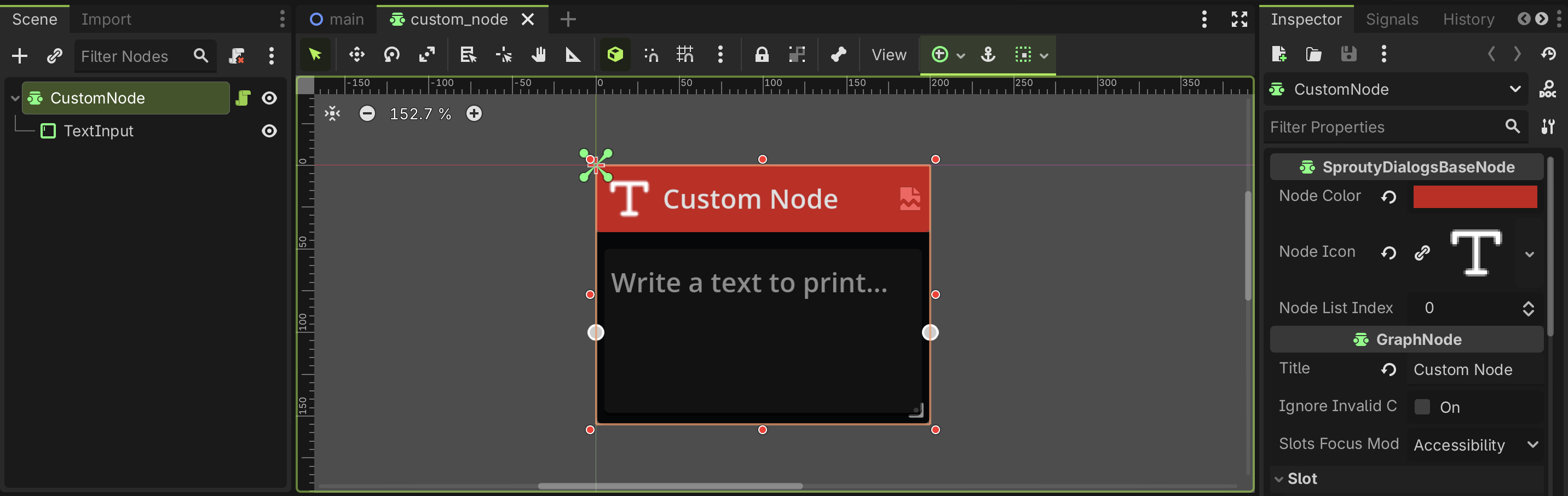The height and width of the screenshot is (496, 1568).
Task: Expand the Node Icon resource dropdown
Action: pyautogui.click(x=1530, y=255)
